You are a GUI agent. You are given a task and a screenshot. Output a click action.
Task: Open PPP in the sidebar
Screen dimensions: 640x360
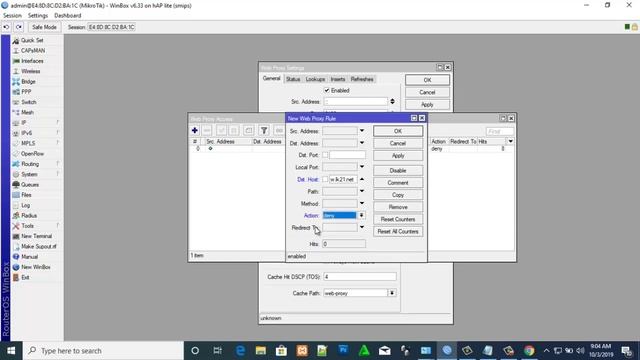coord(26,92)
